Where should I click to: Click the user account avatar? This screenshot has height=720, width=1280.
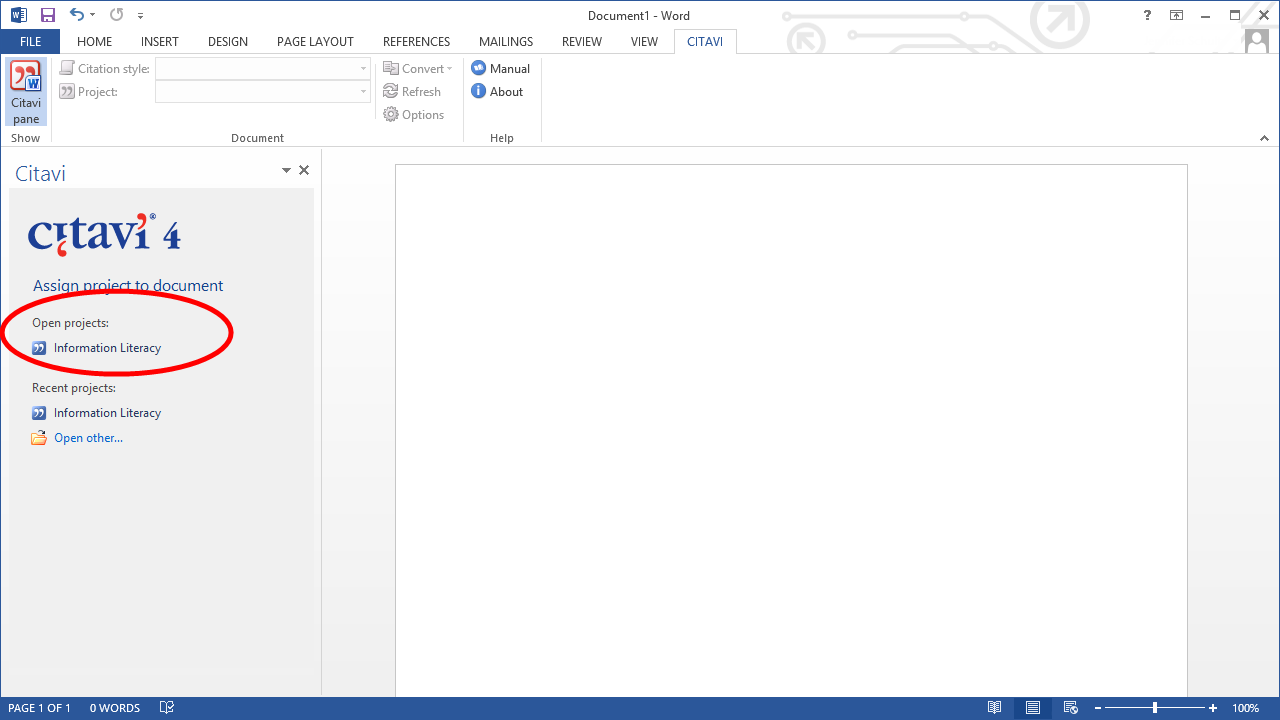pos(1257,41)
